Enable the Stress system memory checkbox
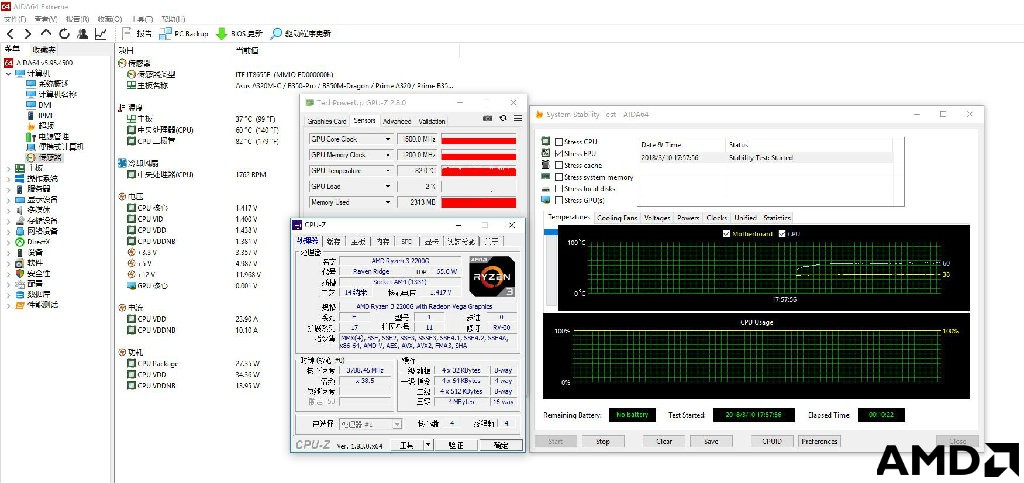Screen dimensions: 1024x483 (559, 177)
